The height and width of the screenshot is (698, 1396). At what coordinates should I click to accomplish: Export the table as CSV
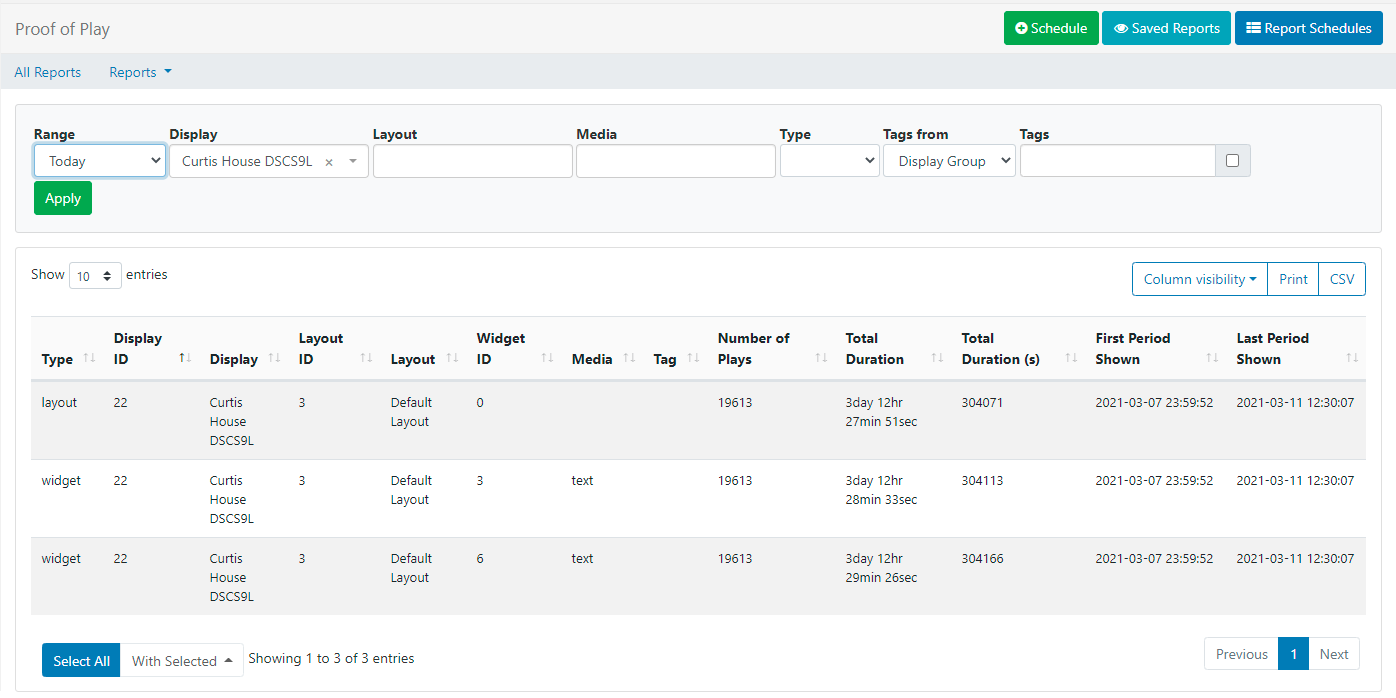(x=1342, y=279)
